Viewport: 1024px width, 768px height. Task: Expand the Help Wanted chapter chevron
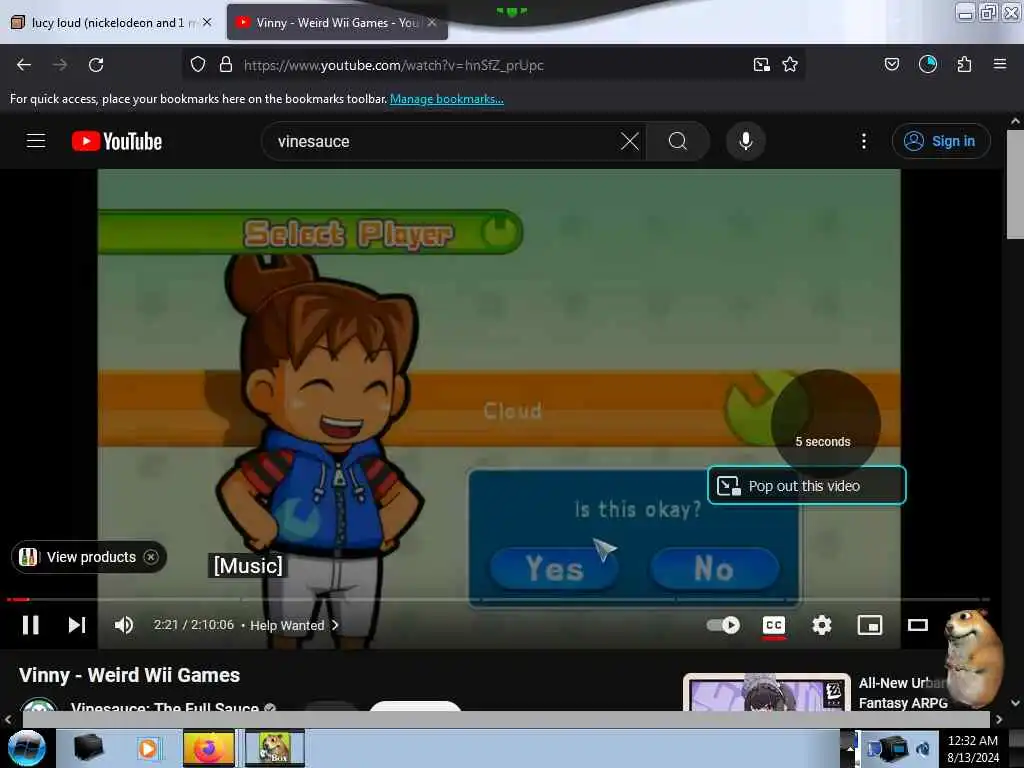pos(335,625)
